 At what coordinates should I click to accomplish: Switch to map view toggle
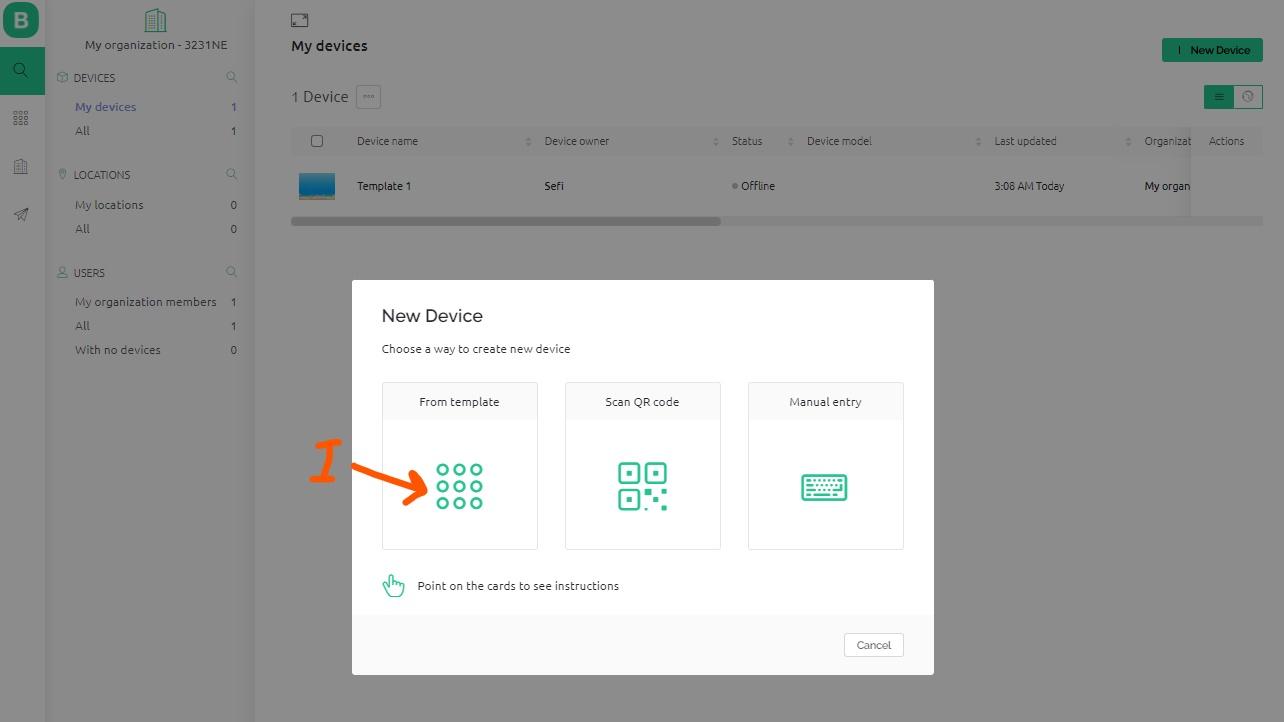click(x=1247, y=97)
